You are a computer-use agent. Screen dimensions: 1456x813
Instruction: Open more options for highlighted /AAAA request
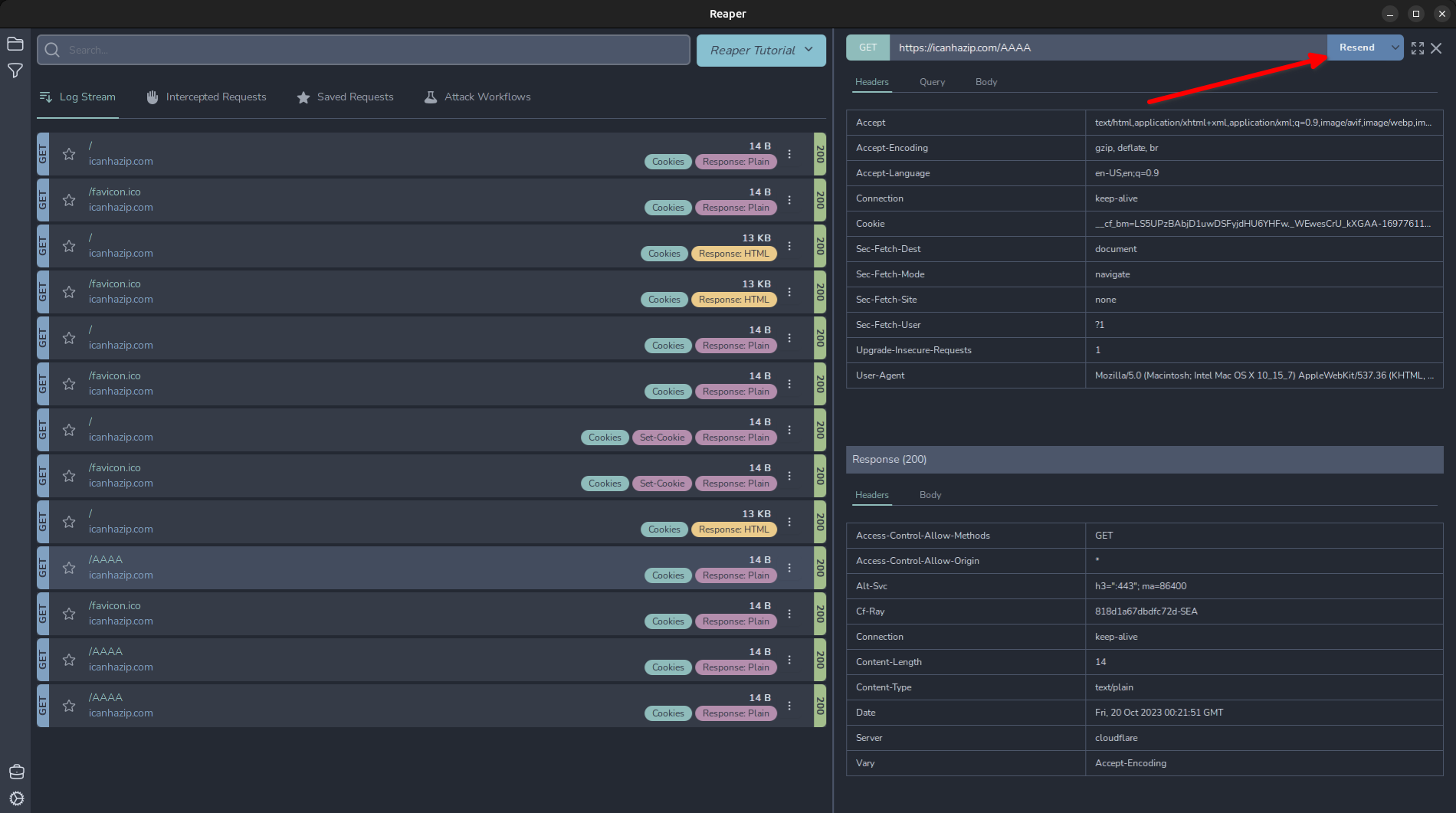789,568
